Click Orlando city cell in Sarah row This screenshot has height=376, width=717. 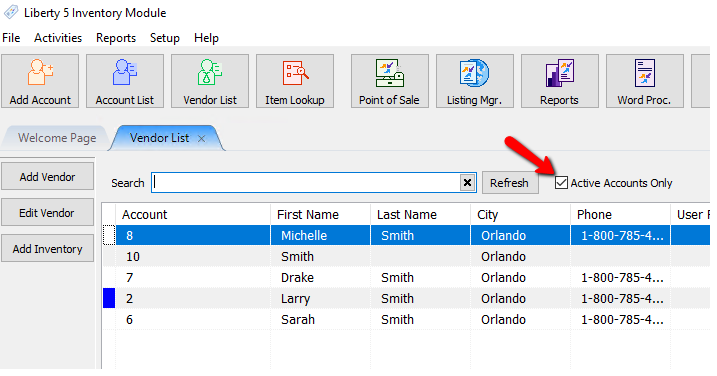[x=520, y=320]
